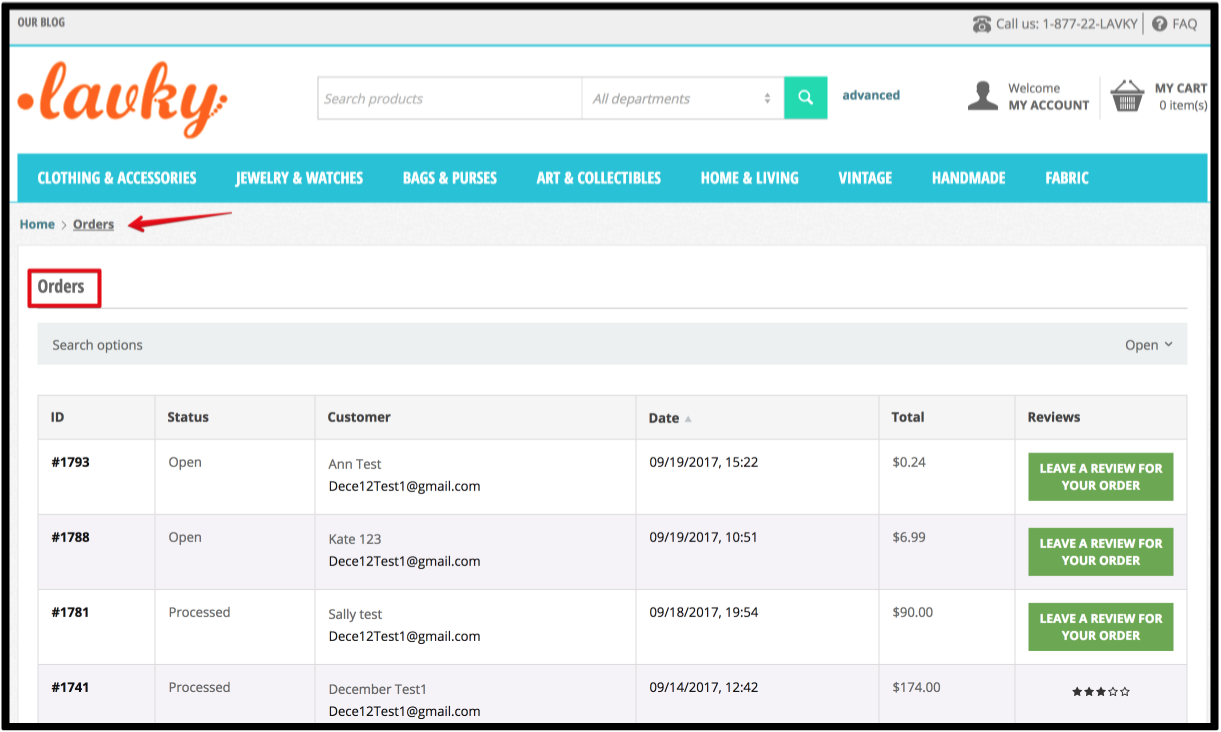Click LEAVE A REVIEW for order #1793
This screenshot has height=732, width=1221.
(x=1100, y=476)
